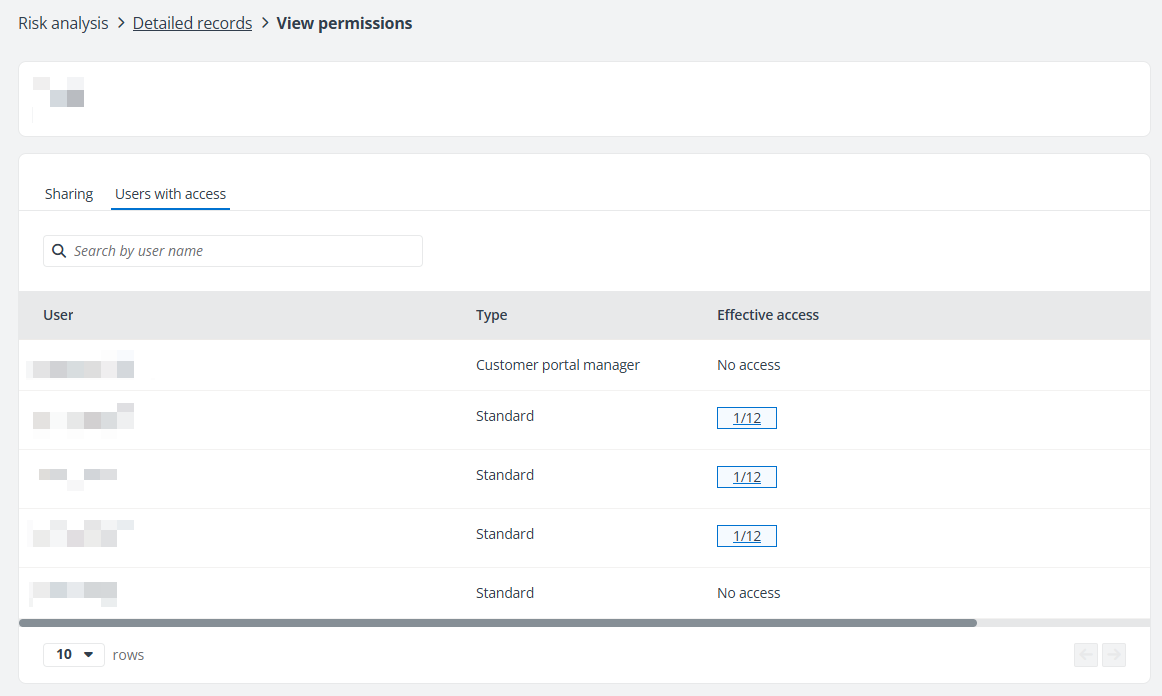The image size is (1162, 696).
Task: Click the 1/12 permissions button on third row
Action: click(x=746, y=476)
